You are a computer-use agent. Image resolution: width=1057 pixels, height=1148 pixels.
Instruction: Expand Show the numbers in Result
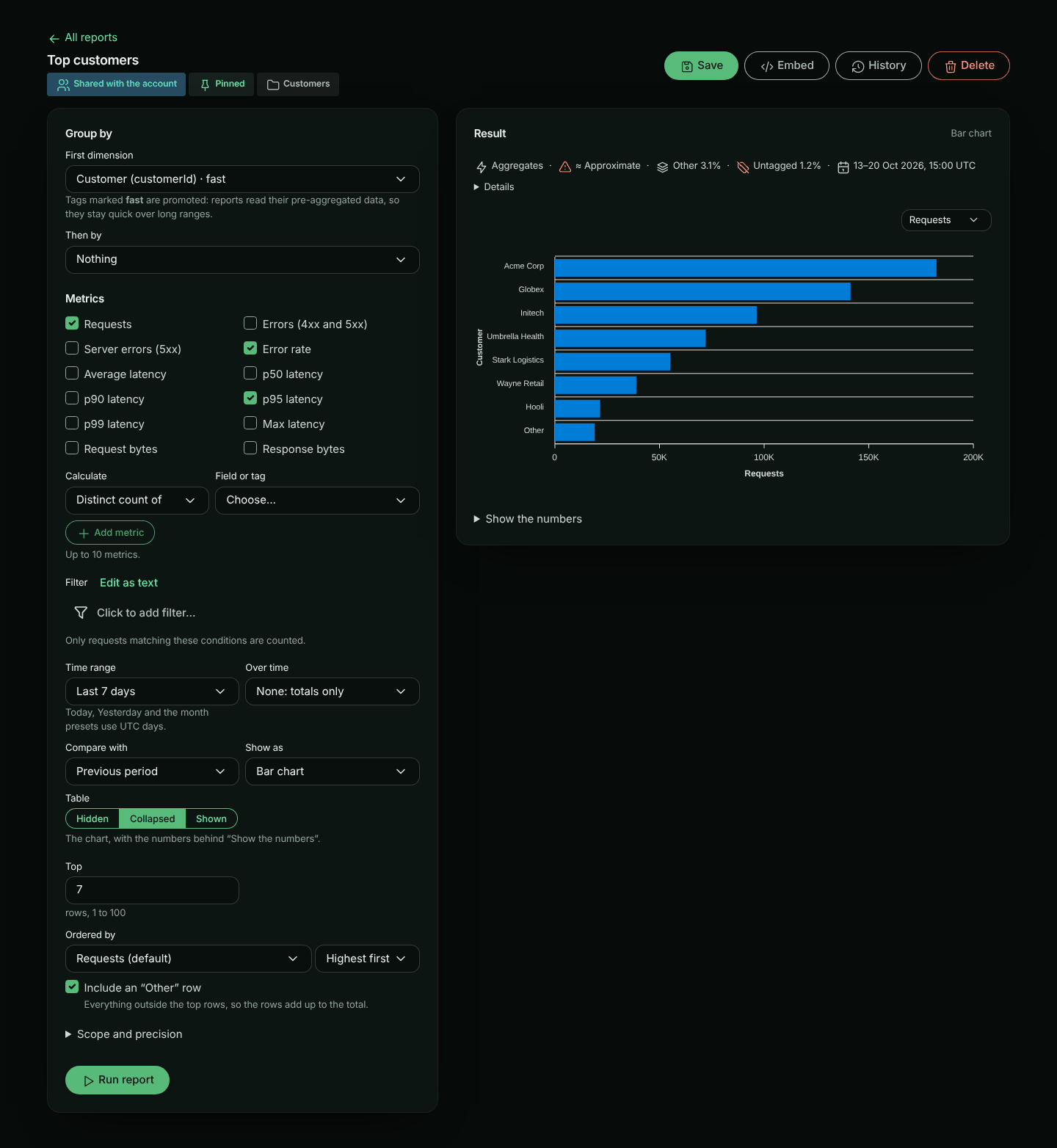(528, 519)
